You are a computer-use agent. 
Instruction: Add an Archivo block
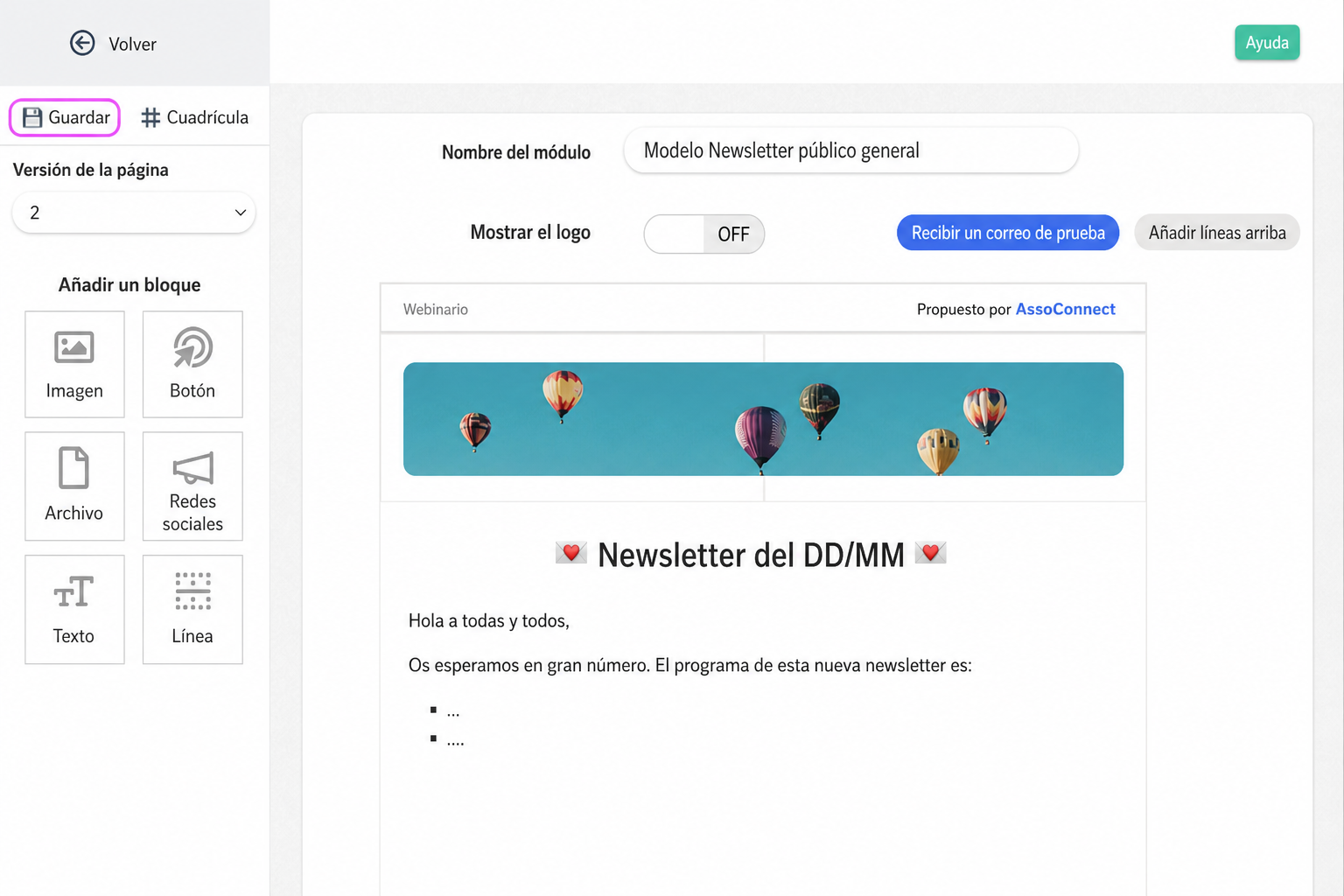[74, 486]
